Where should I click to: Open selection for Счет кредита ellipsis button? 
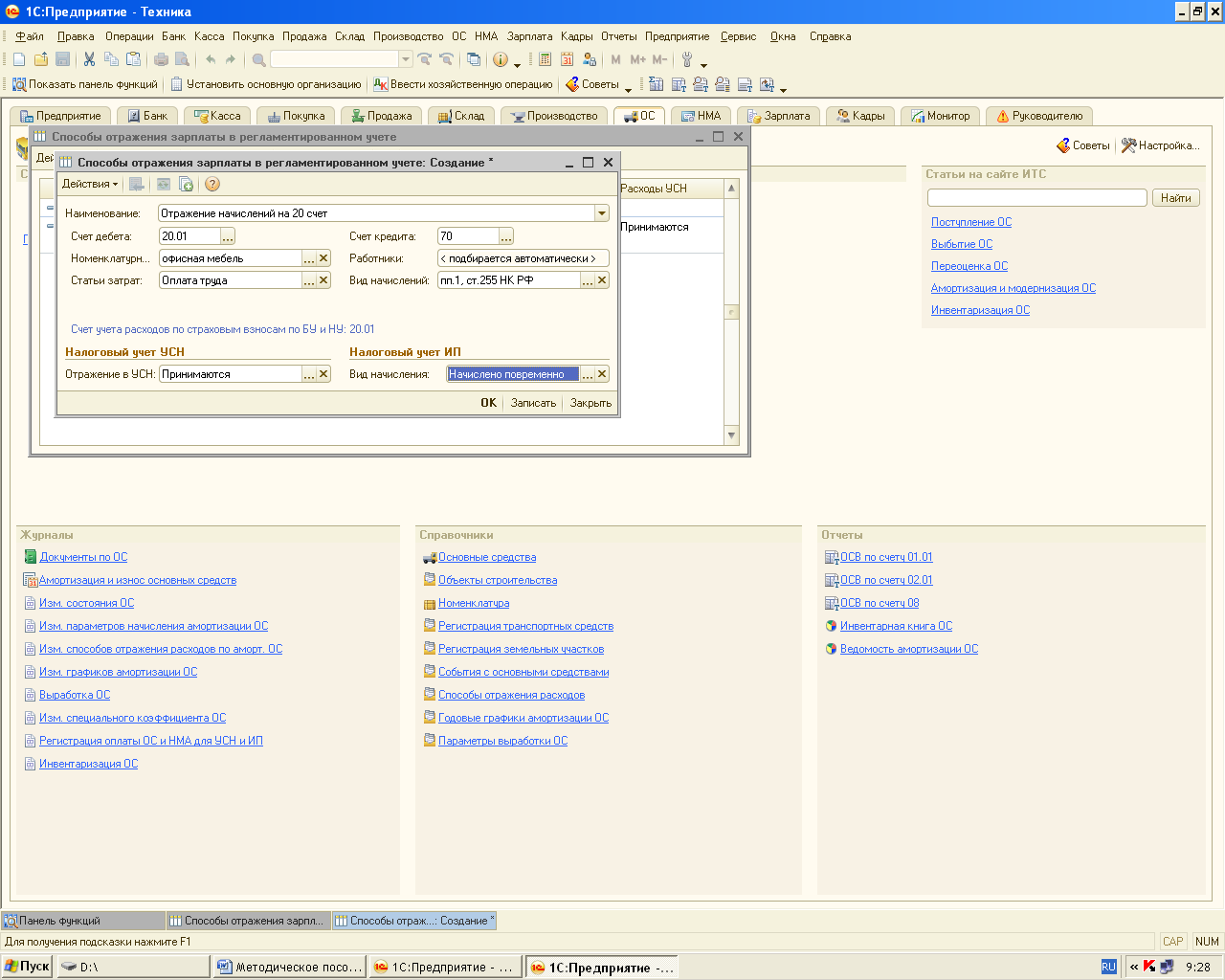tap(506, 236)
